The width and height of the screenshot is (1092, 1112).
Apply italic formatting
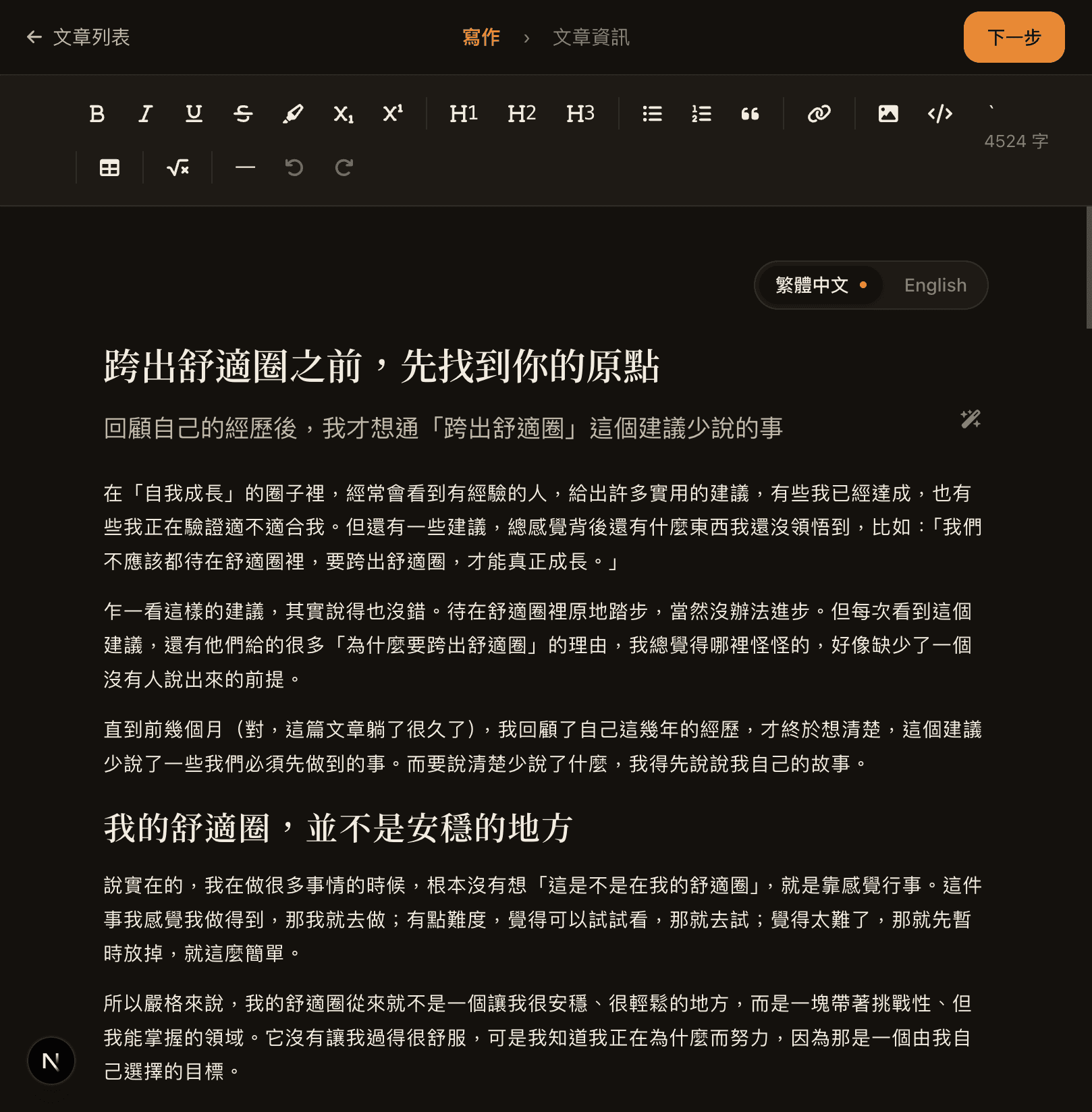145,113
